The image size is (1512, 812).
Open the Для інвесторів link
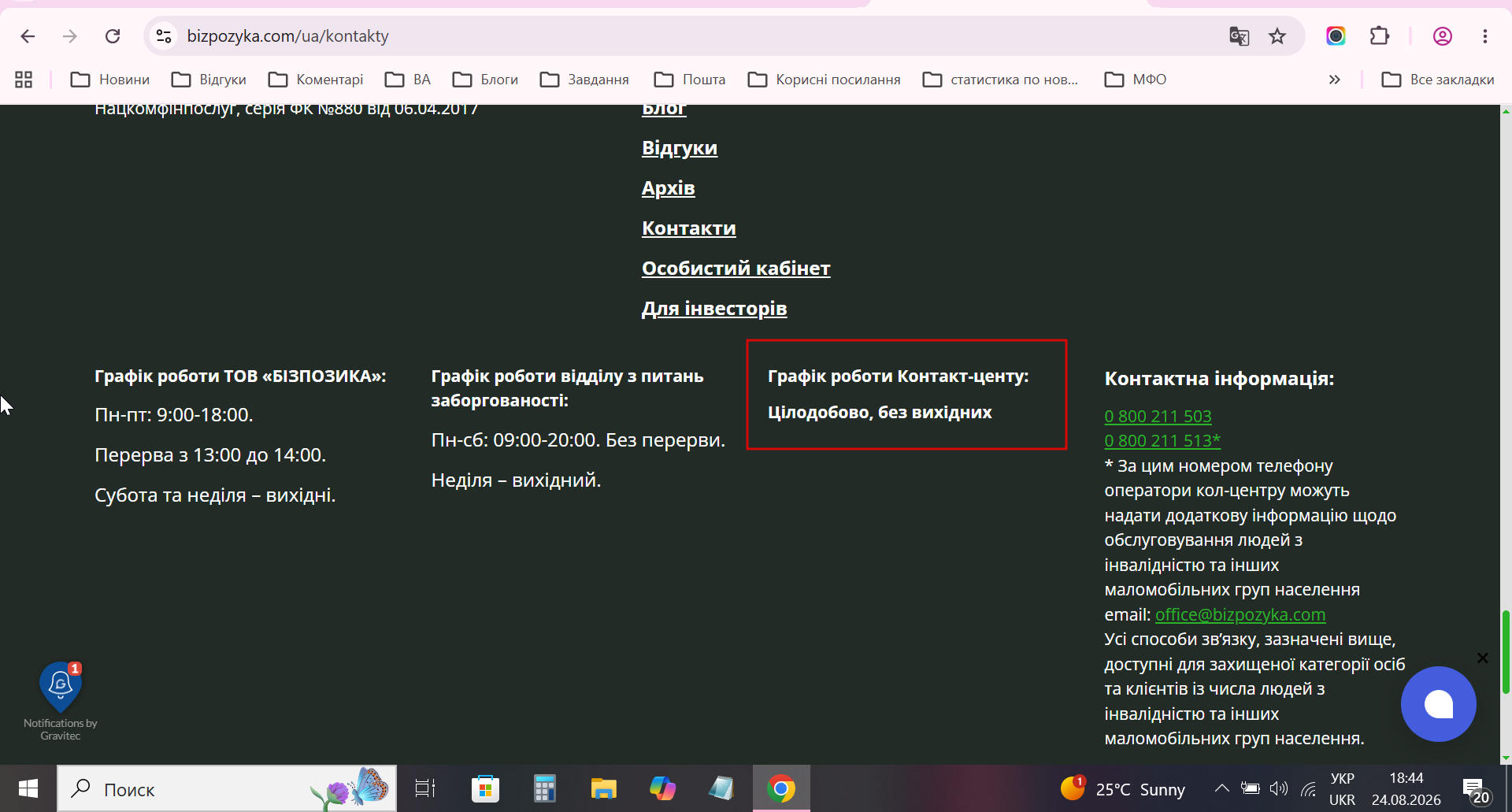tap(714, 309)
